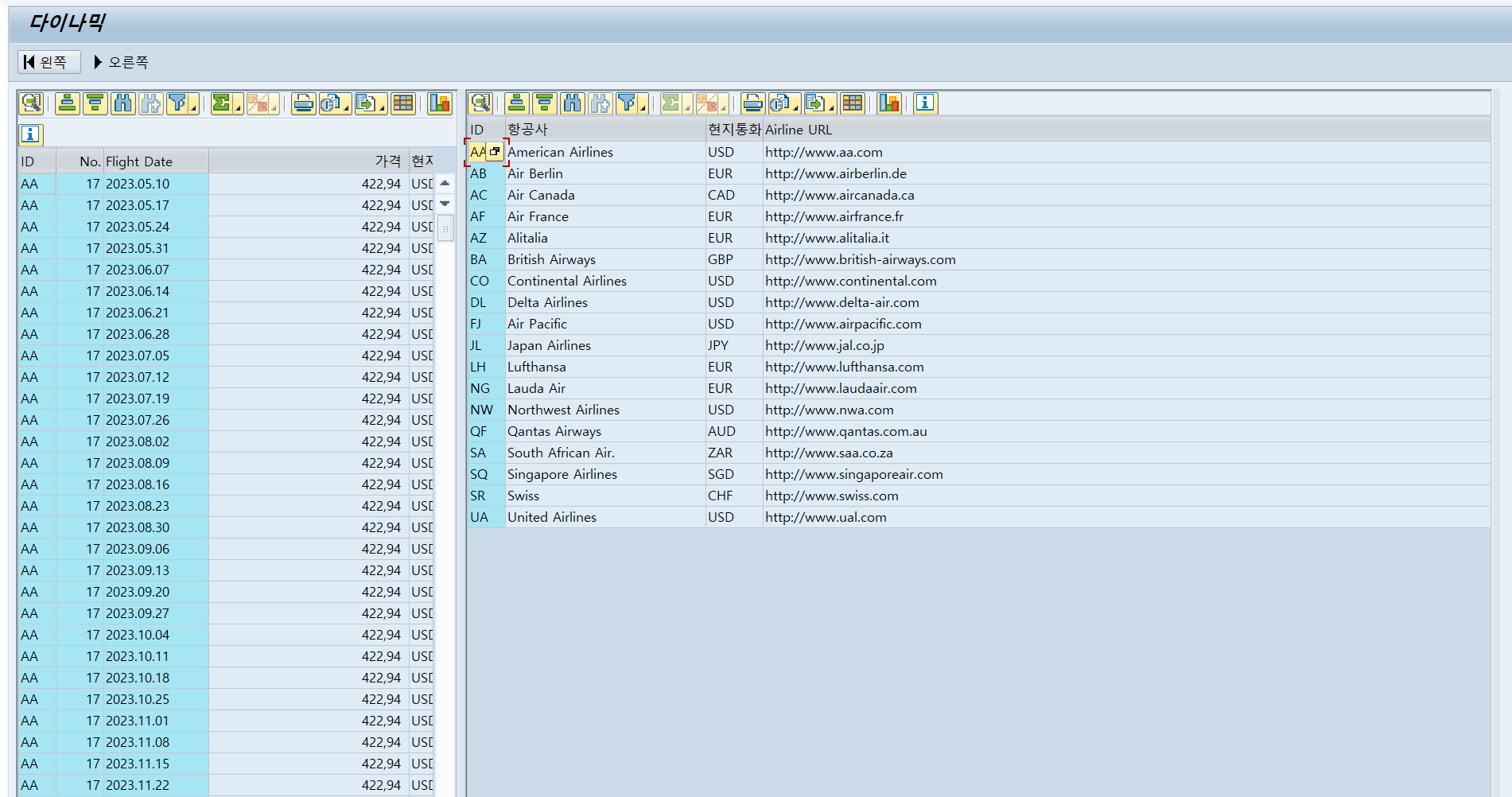
Task: Select QF ID cell in airline grid
Action: 486,431
